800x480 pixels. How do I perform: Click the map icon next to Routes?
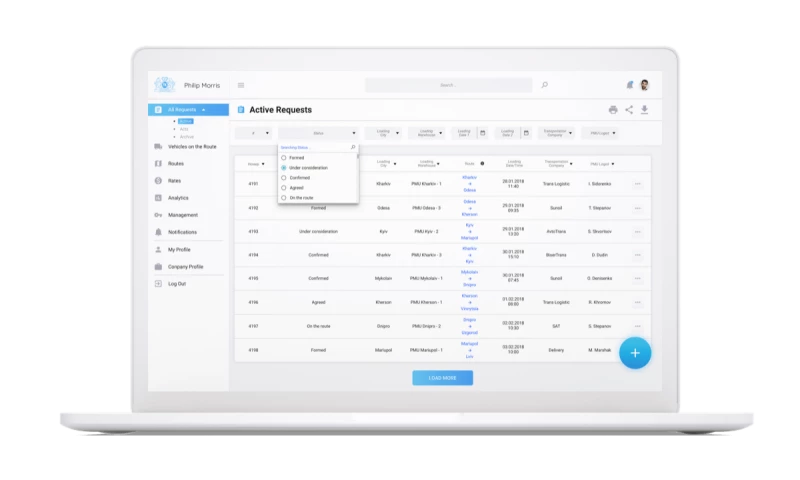[158, 164]
